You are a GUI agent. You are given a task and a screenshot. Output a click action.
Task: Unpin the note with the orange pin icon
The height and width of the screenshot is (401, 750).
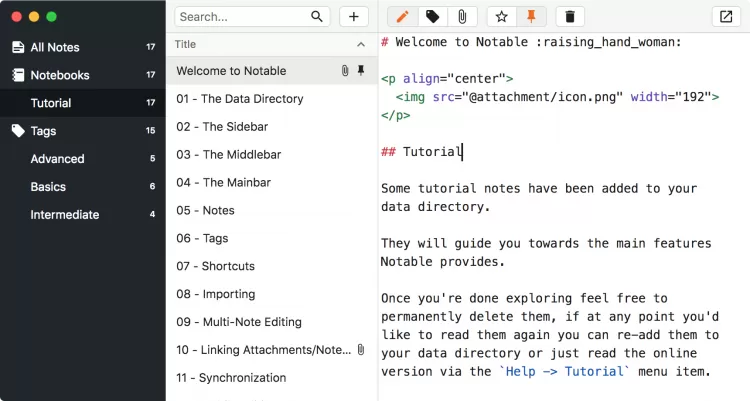(x=531, y=17)
